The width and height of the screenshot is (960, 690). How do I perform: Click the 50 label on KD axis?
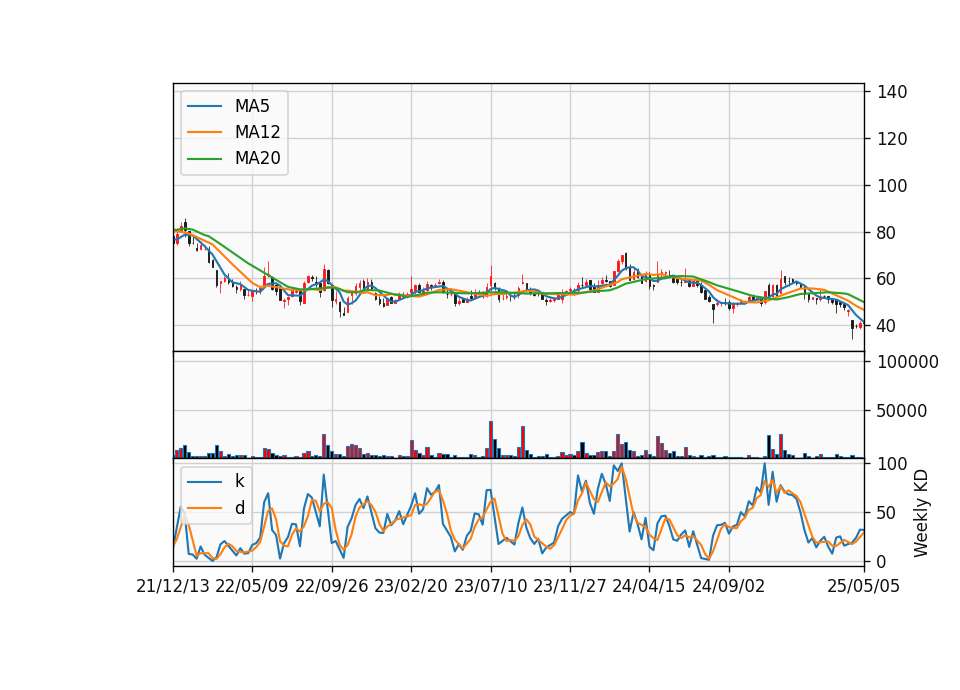pyautogui.click(x=887, y=512)
